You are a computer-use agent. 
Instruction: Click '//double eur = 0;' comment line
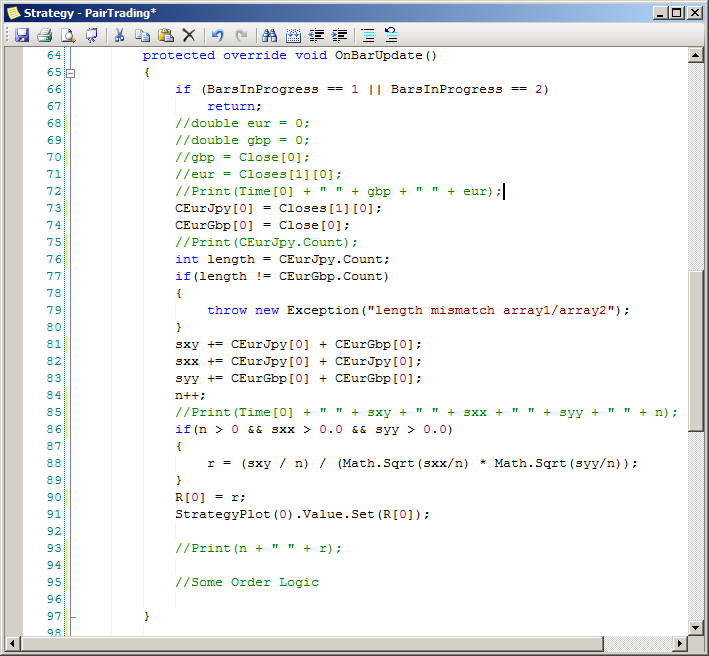[242, 123]
